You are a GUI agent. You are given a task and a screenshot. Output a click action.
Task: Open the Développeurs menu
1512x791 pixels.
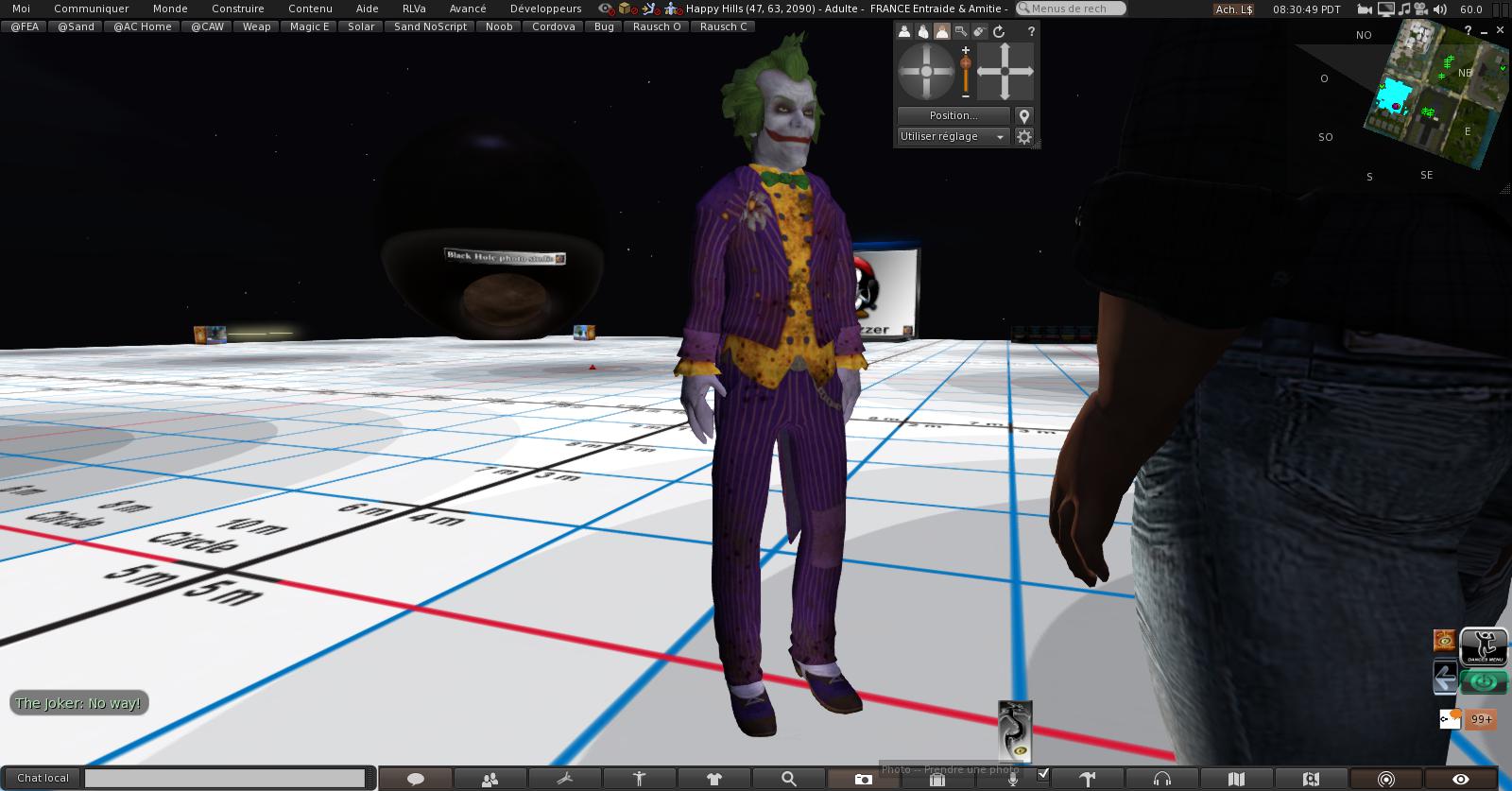click(545, 9)
